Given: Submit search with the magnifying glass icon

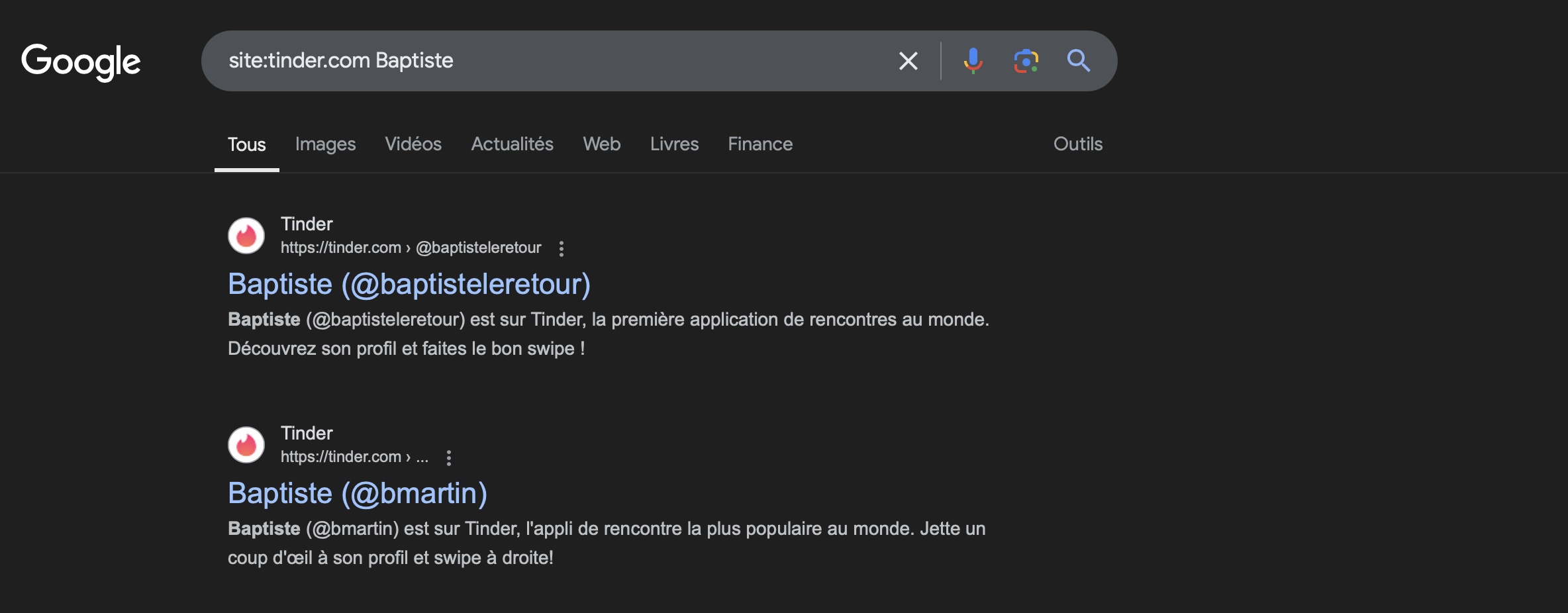Looking at the screenshot, I should click(x=1079, y=61).
